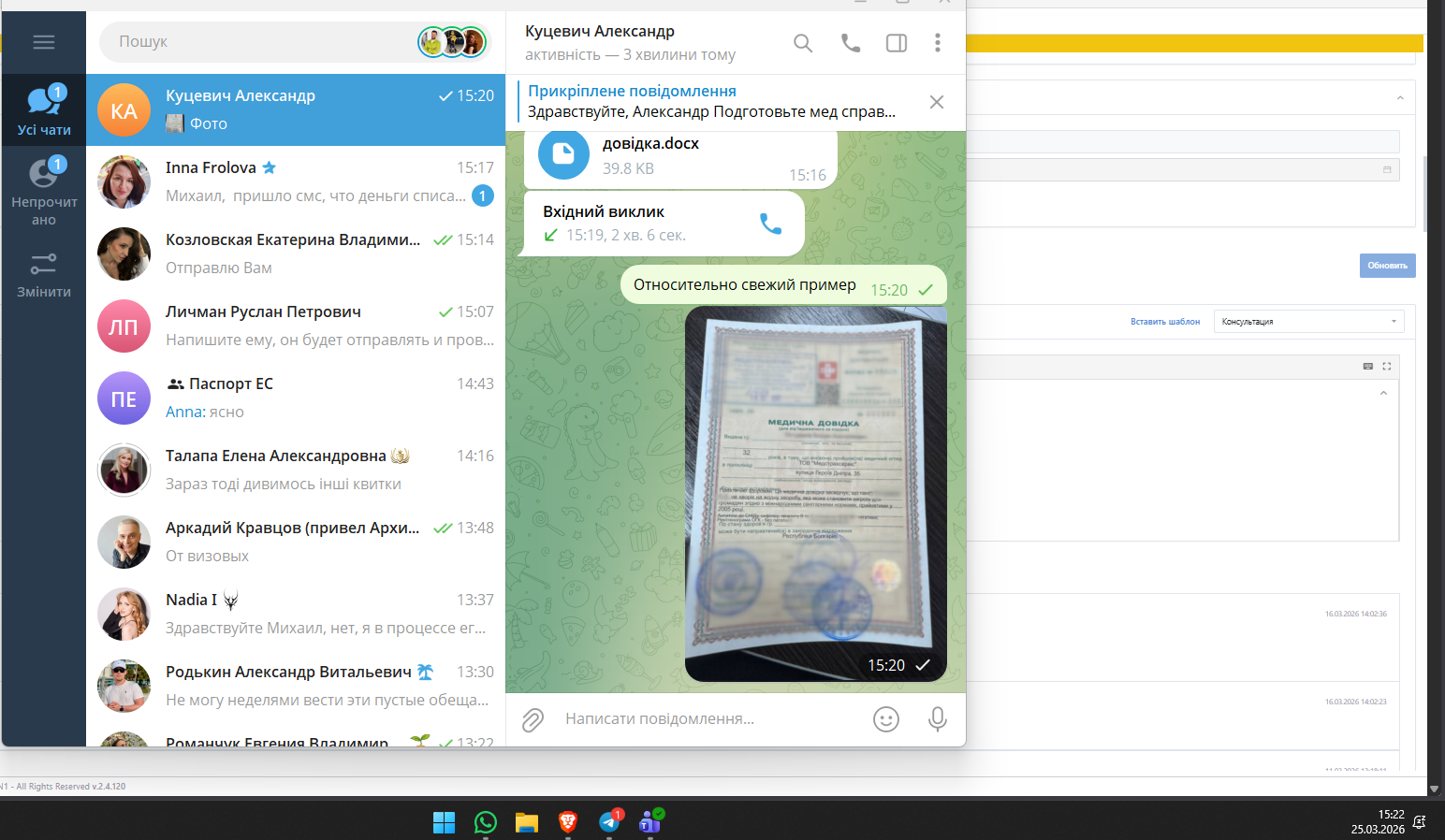Open stories avatars in search bar
Image resolution: width=1445 pixels, height=840 pixels.
452,42
